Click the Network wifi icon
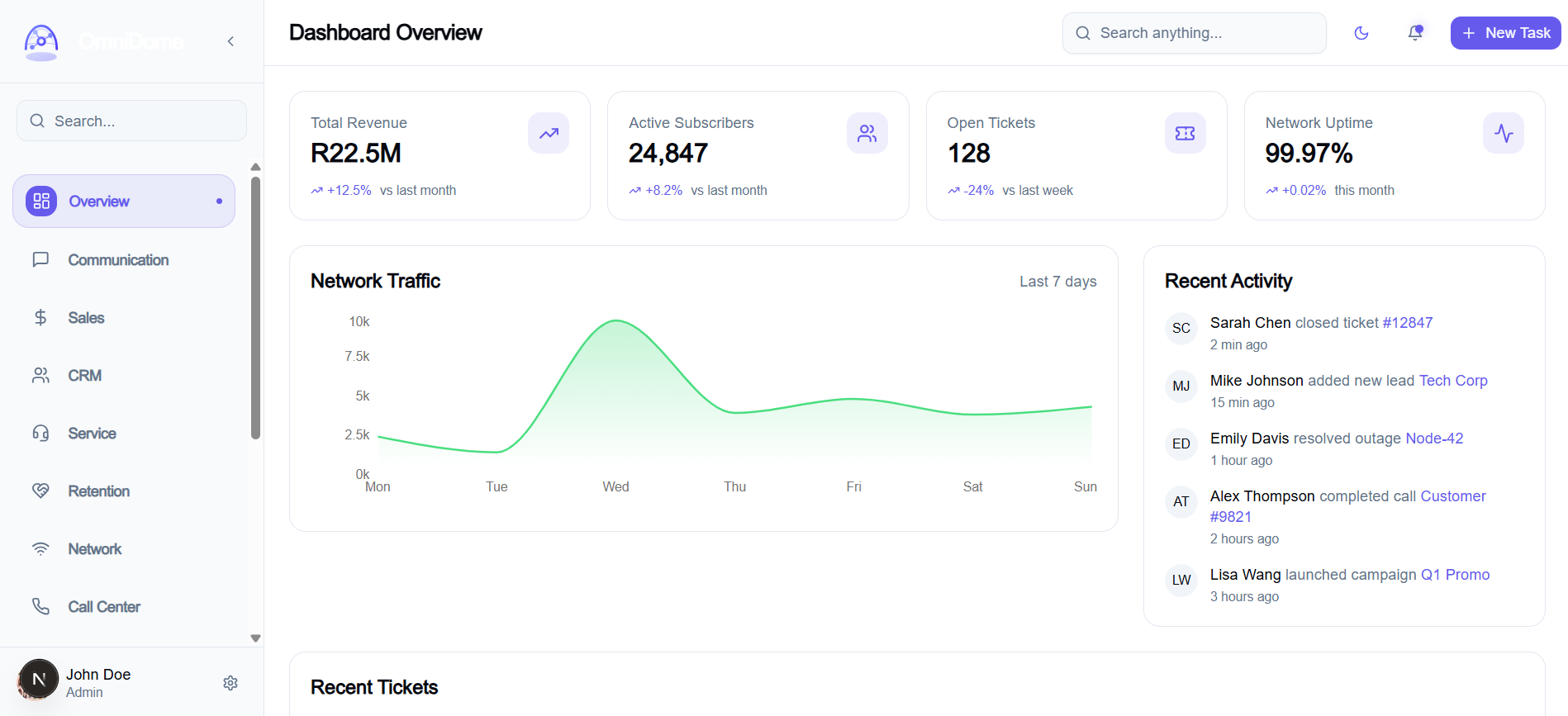This screenshot has width=1568, height=716. (x=40, y=549)
